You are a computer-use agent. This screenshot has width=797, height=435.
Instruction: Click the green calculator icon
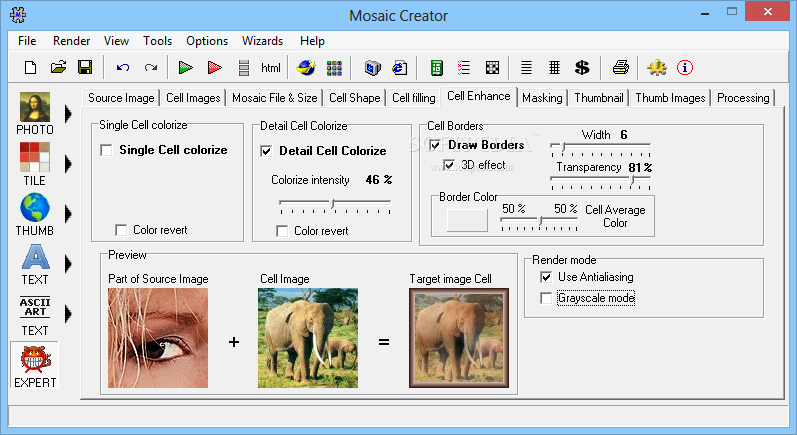coord(437,68)
